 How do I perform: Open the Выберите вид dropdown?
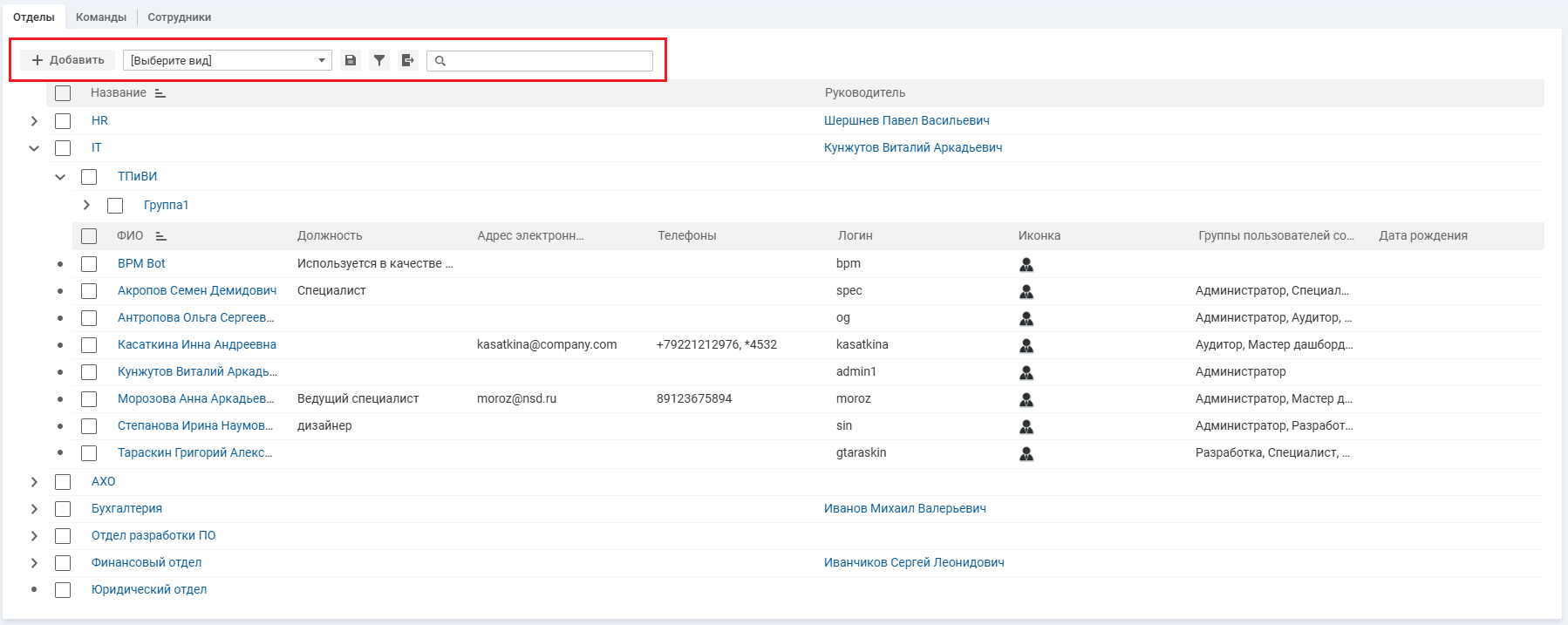[227, 60]
